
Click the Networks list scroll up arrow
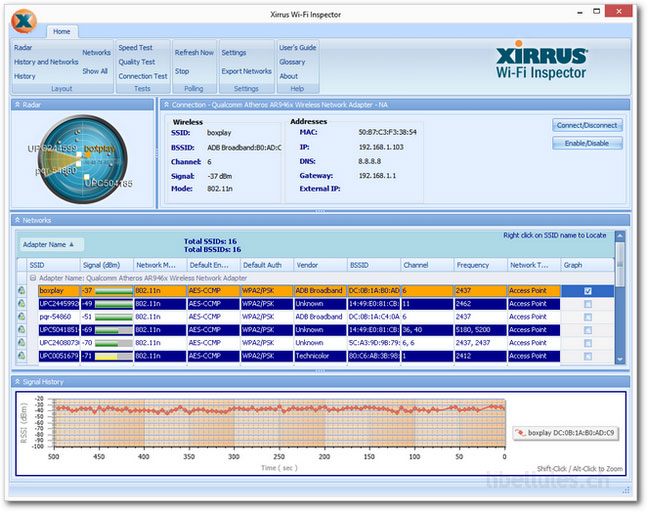coord(619,236)
